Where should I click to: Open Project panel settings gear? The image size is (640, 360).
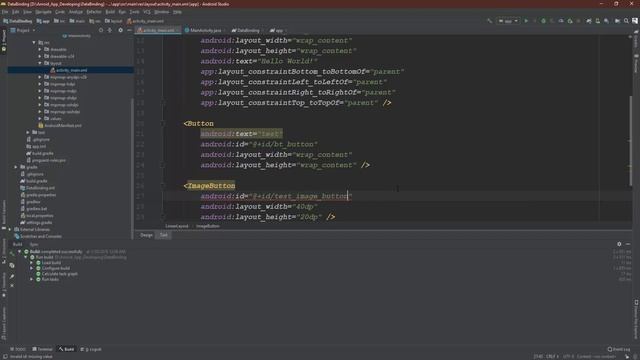click(120, 30)
